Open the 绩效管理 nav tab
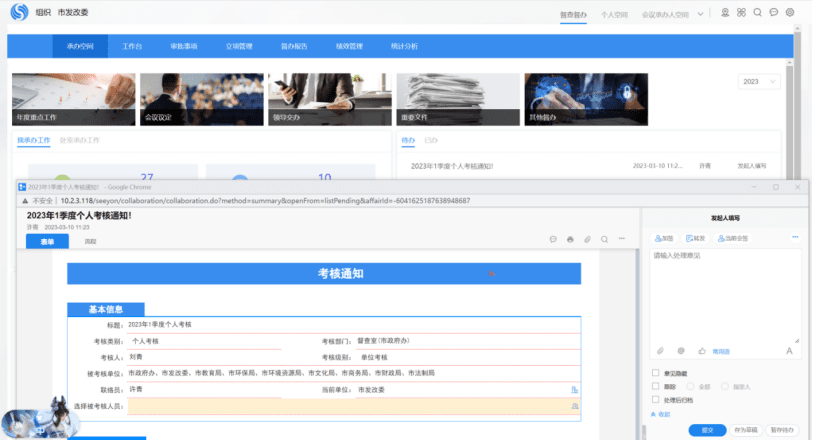Viewport: 813px width, 440px height. (349, 46)
